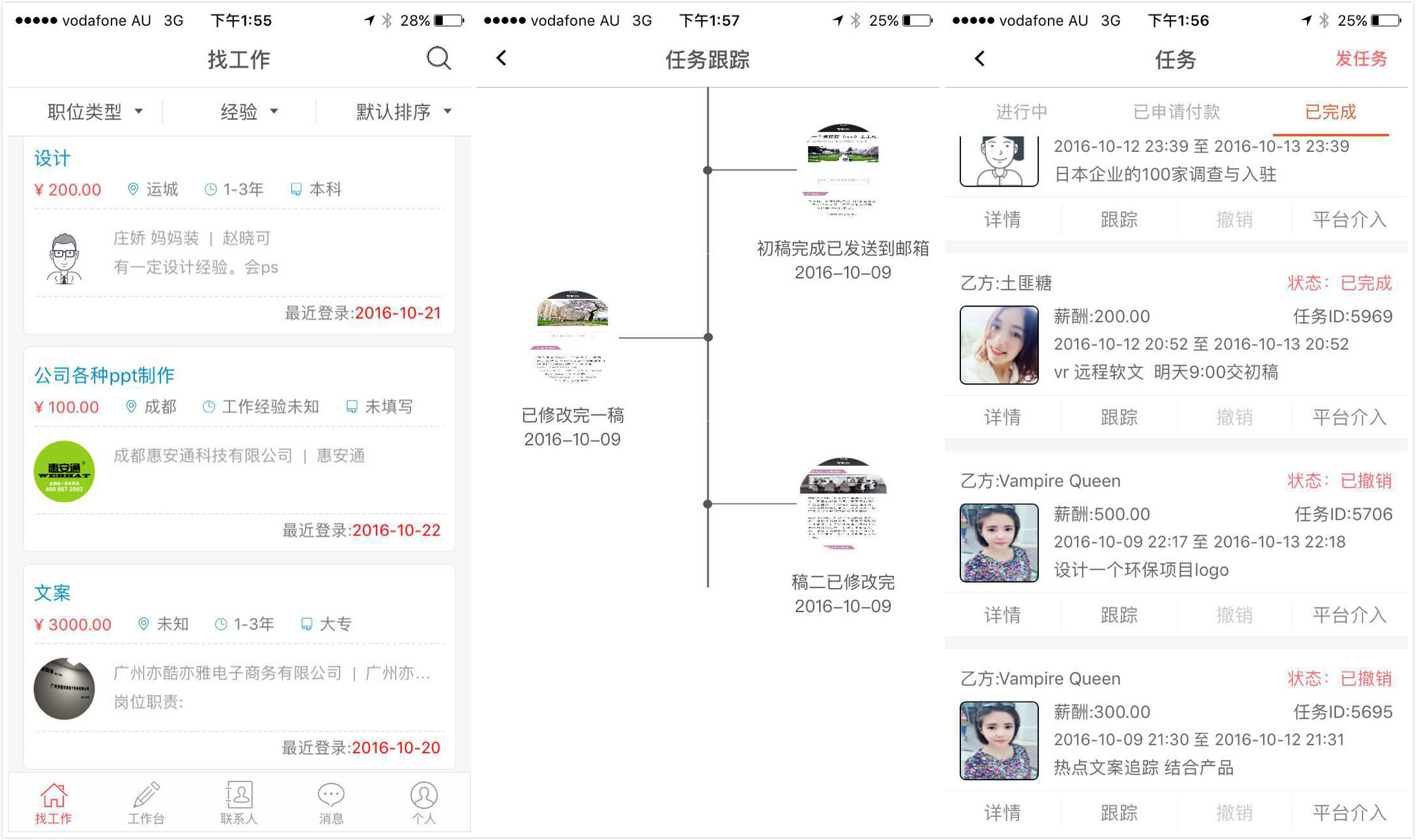Switch to the 进行中 tab
The width and height of the screenshot is (1416, 840).
pos(1021,112)
